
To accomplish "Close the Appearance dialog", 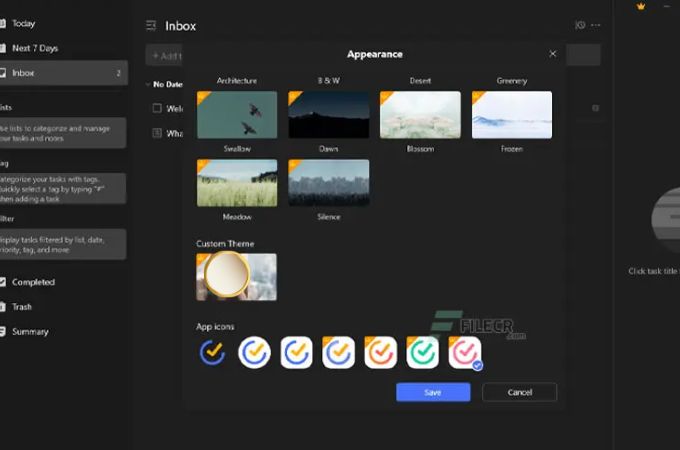I will [x=552, y=54].
